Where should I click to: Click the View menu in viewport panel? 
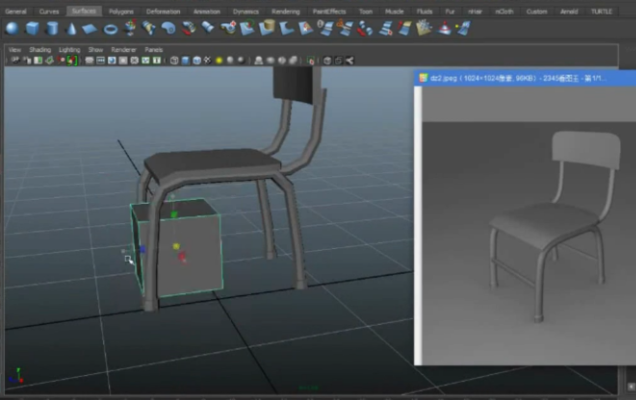click(x=14, y=49)
